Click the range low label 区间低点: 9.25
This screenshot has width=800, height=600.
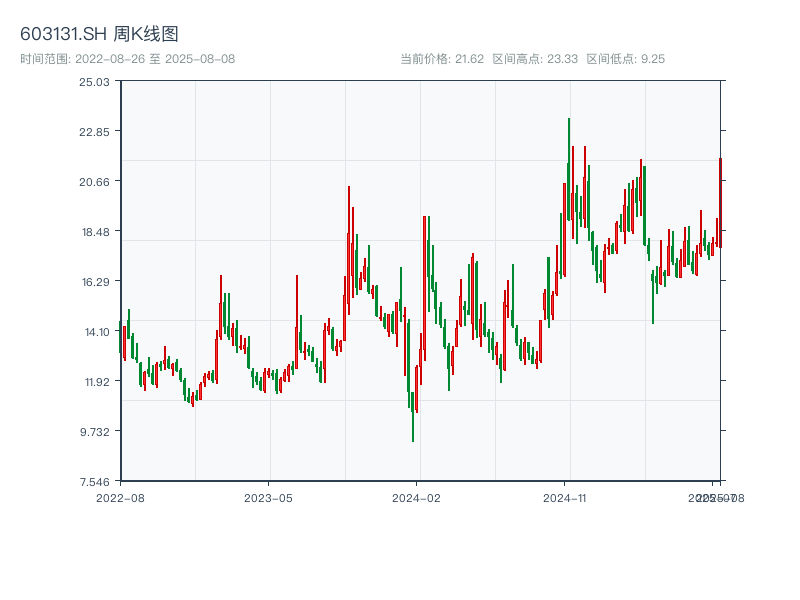click(x=626, y=59)
